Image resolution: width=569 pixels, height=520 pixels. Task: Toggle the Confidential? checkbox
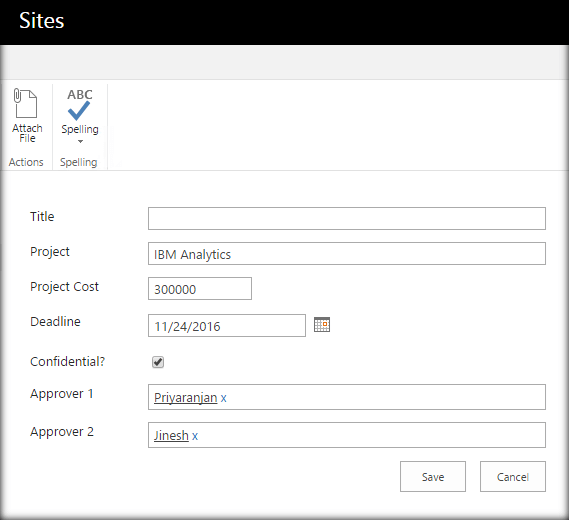coord(158,362)
